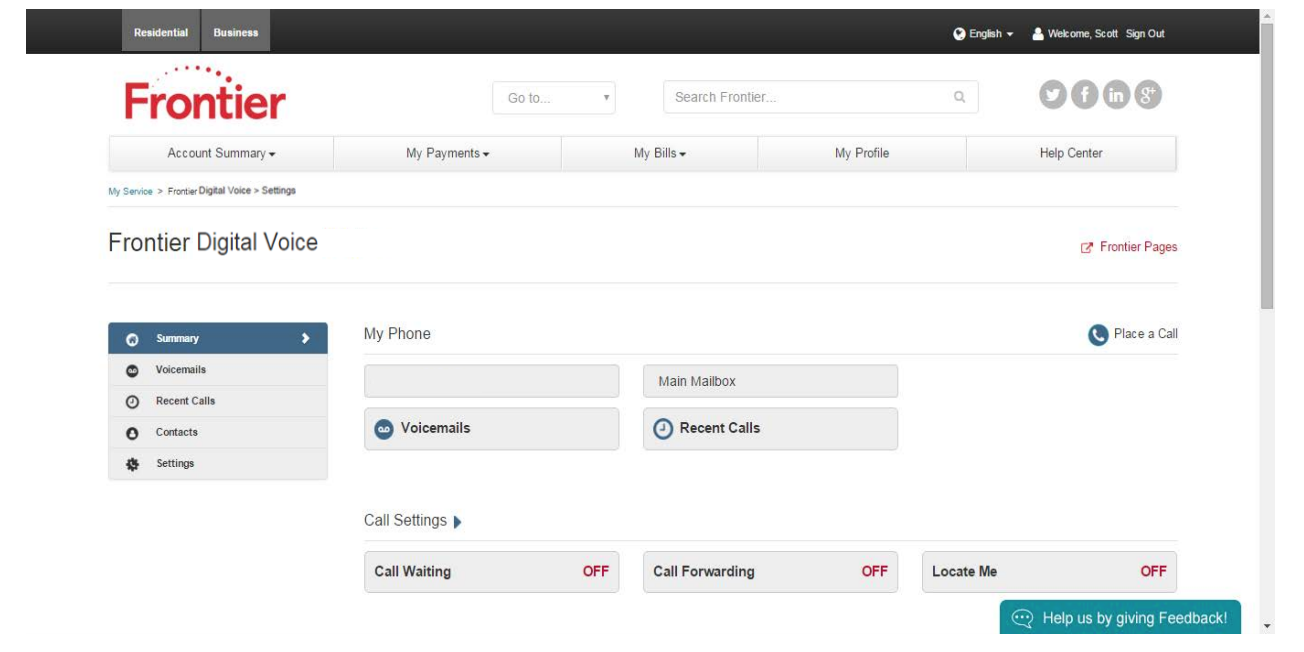Click the Main Mailbox field
Viewport: 1304px width, 652px height.
tap(770, 381)
